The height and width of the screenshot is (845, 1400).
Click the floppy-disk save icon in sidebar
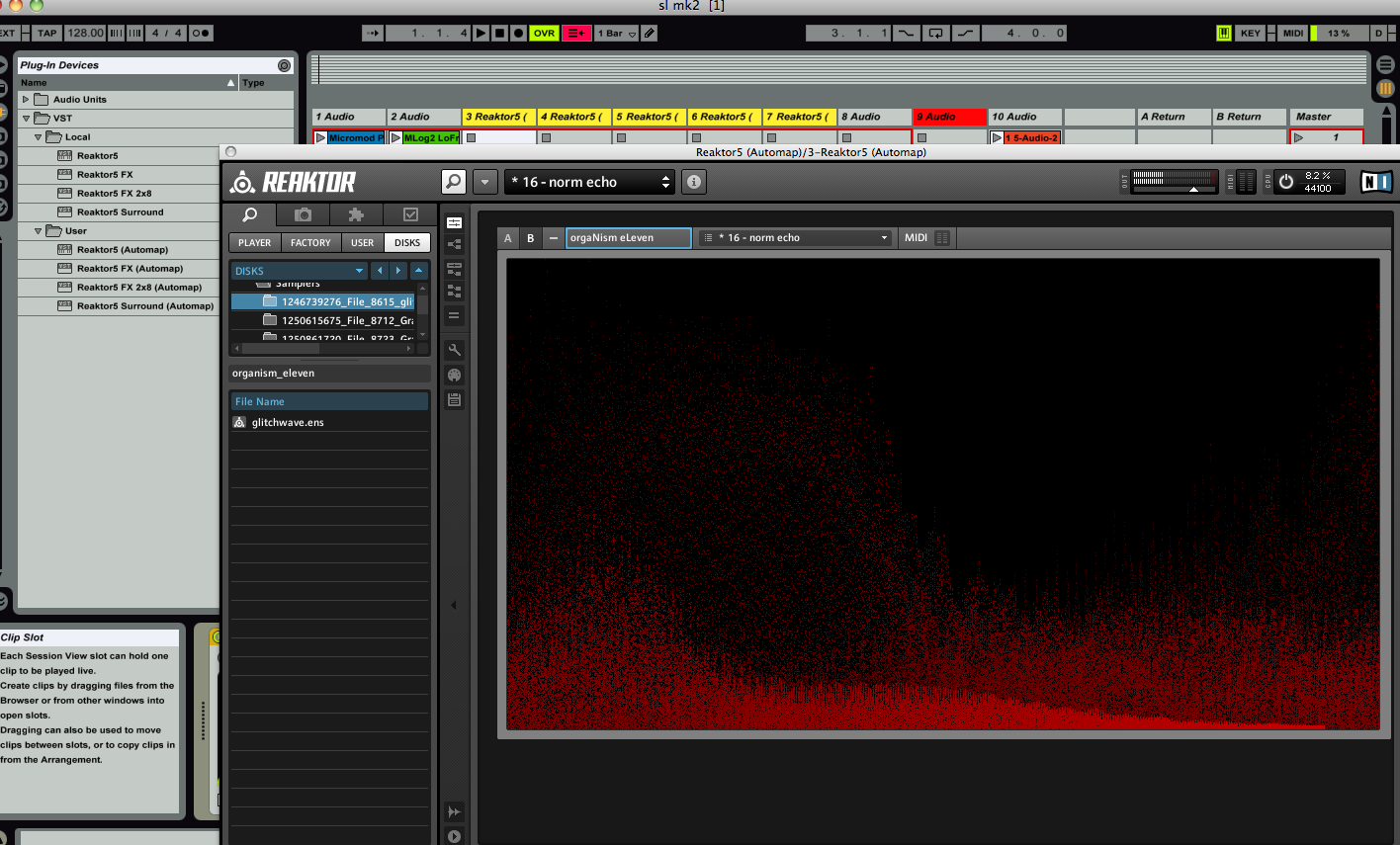[455, 399]
